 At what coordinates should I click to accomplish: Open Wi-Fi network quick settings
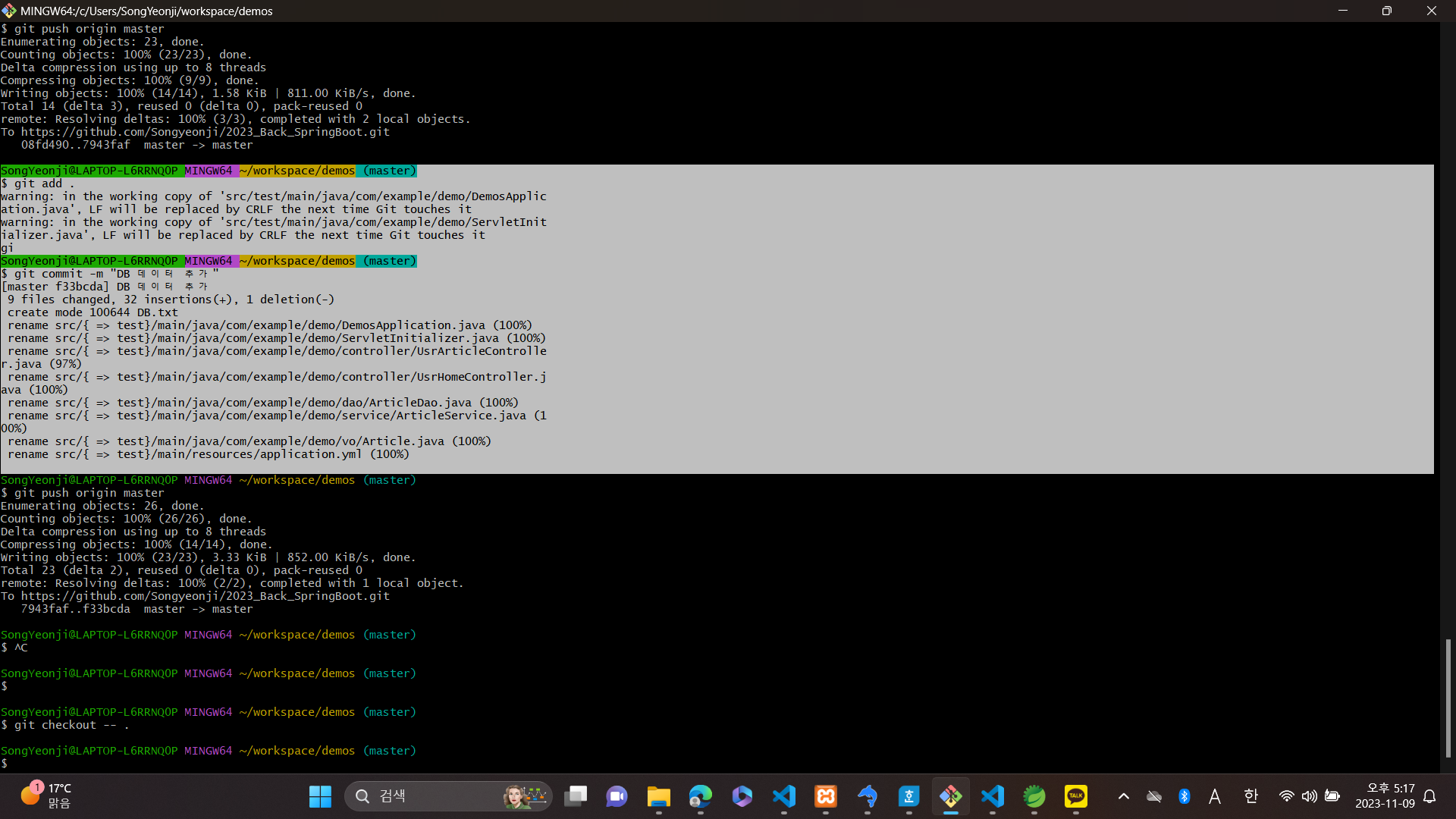coord(1286,796)
